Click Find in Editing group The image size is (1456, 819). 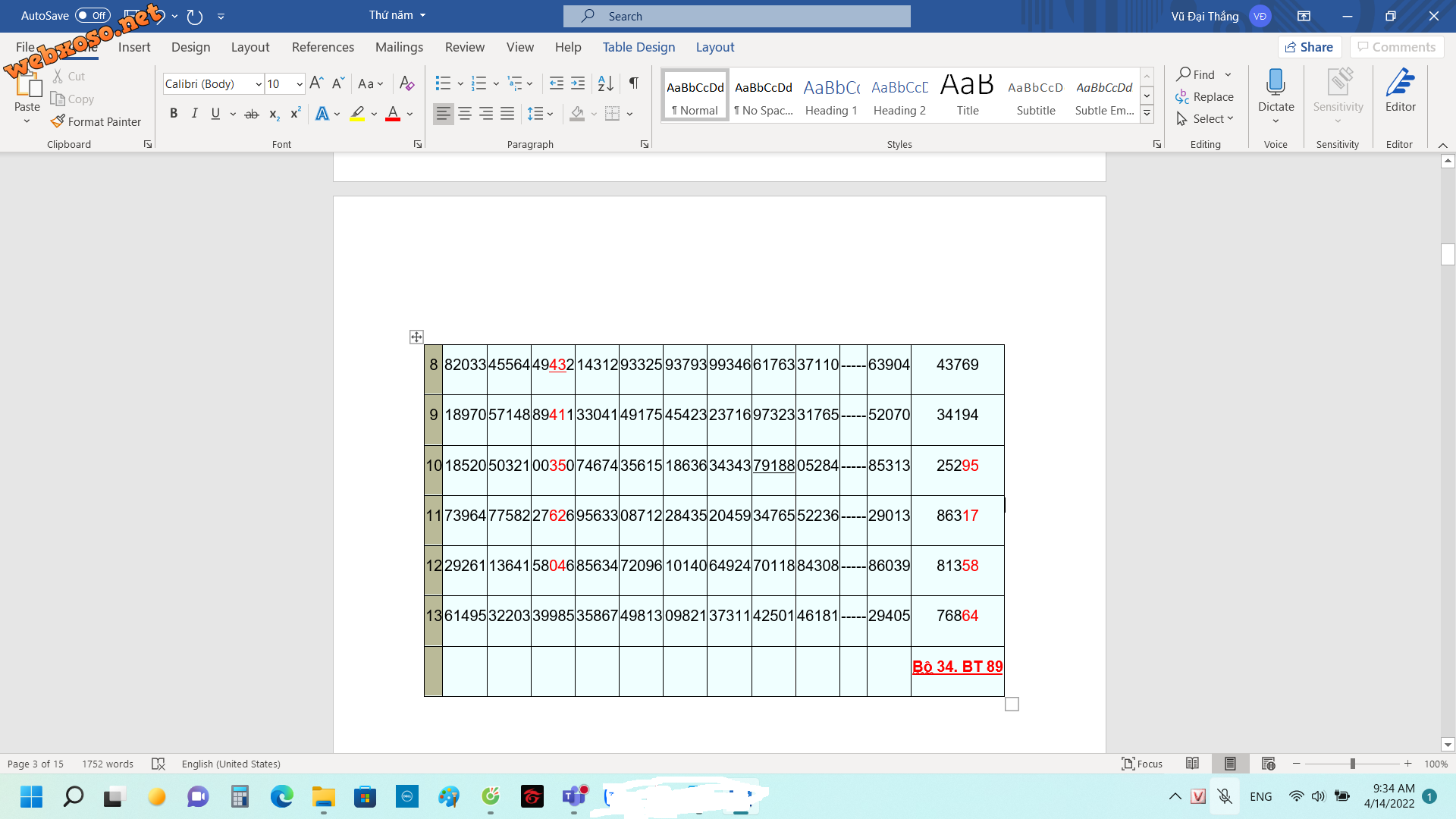click(x=1196, y=74)
